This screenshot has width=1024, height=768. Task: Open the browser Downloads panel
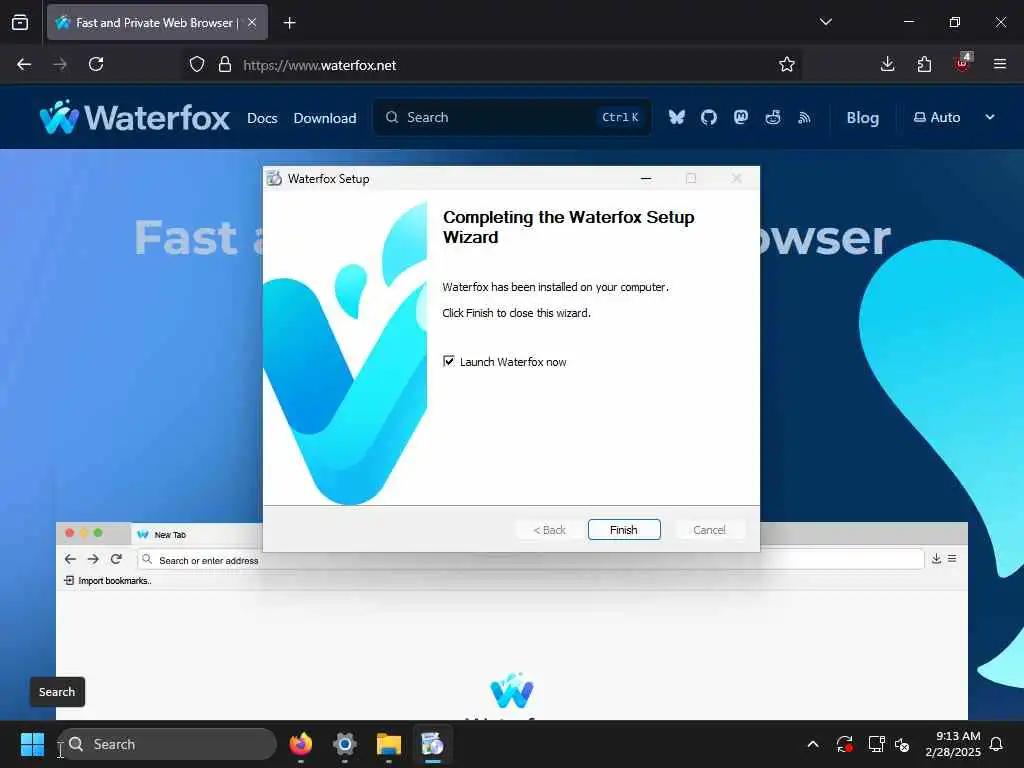888,65
